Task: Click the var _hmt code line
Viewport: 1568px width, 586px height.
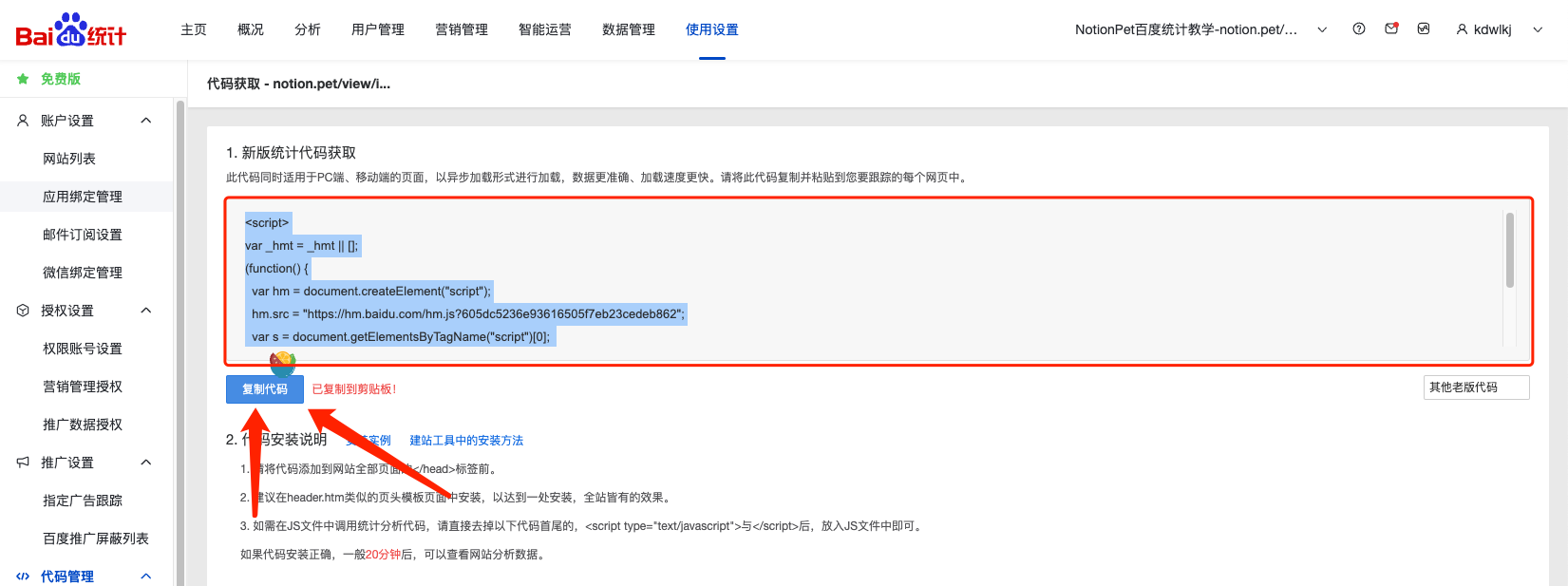Action: pos(302,246)
